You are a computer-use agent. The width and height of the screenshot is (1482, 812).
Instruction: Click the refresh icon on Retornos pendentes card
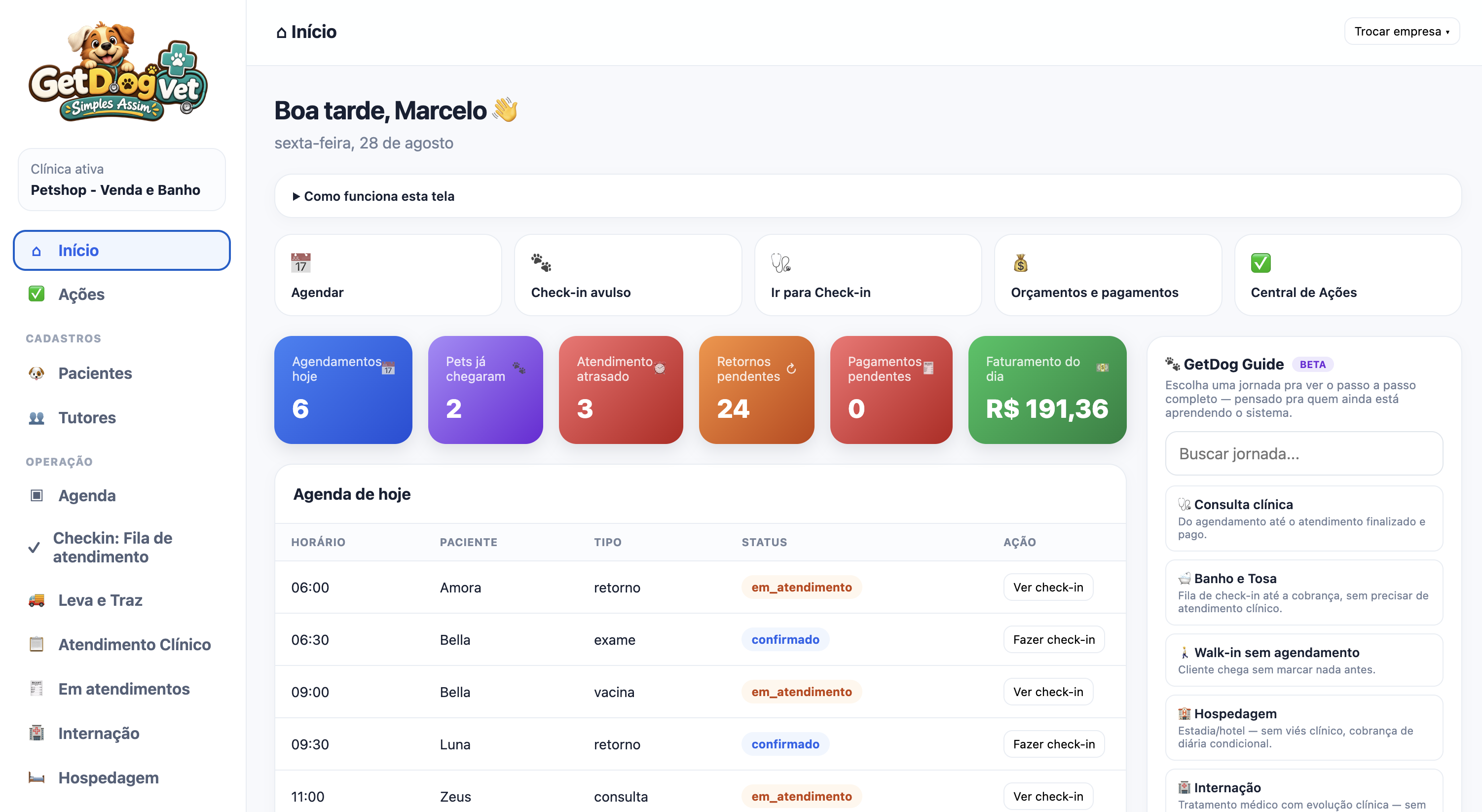792,369
